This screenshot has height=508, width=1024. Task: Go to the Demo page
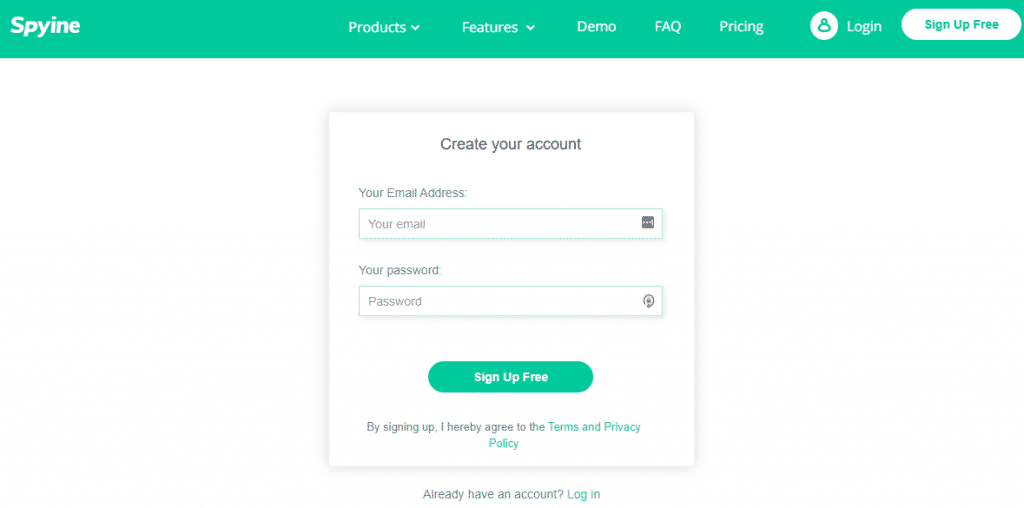coord(596,27)
